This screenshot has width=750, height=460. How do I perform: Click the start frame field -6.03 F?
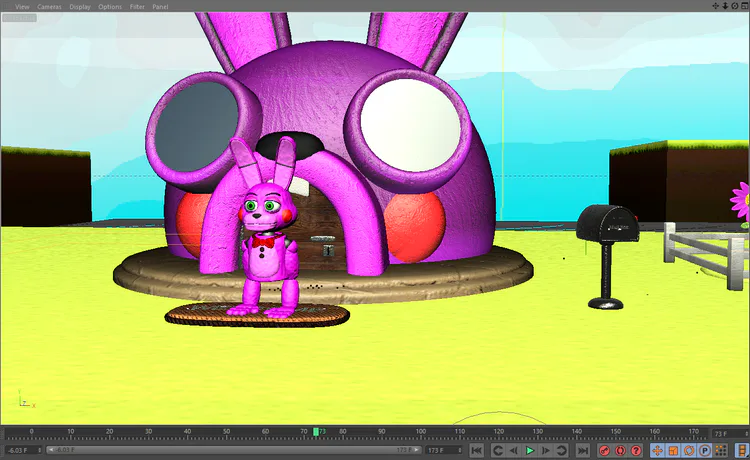[21, 450]
